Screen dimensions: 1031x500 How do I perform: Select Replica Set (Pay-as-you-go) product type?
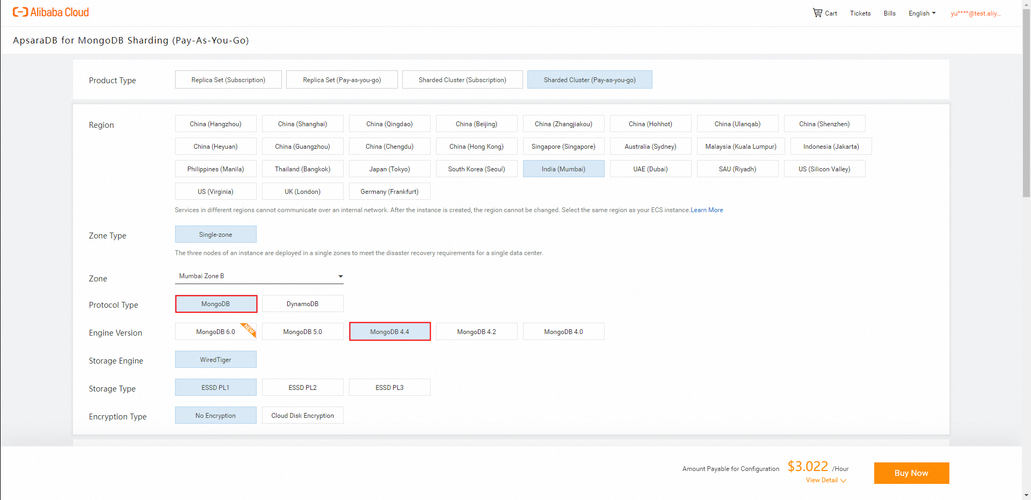[342, 80]
